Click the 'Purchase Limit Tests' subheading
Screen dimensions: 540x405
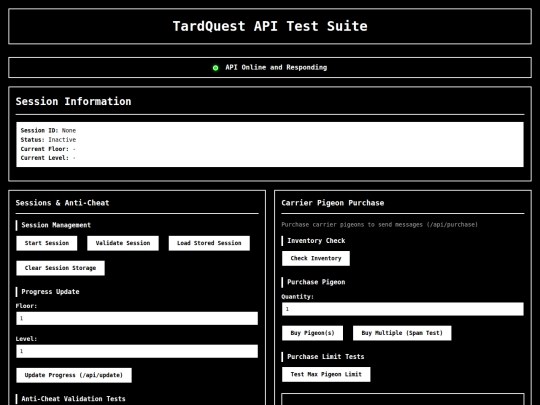pyautogui.click(x=326, y=357)
